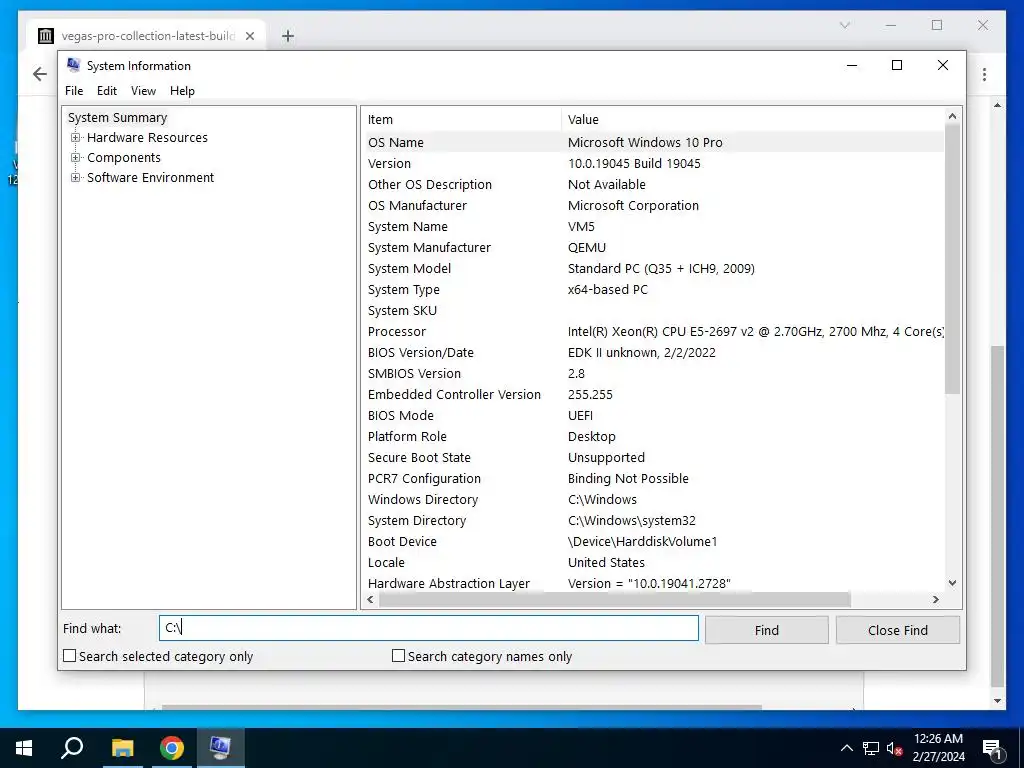Image resolution: width=1024 pixels, height=768 pixels.
Task: Click the Find what input field
Action: point(428,628)
